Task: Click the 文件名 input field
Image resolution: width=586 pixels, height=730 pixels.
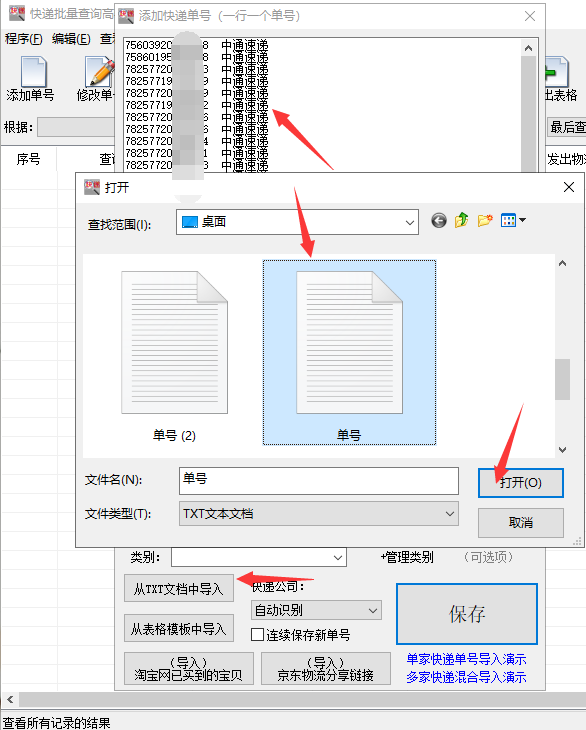Action: [x=318, y=480]
